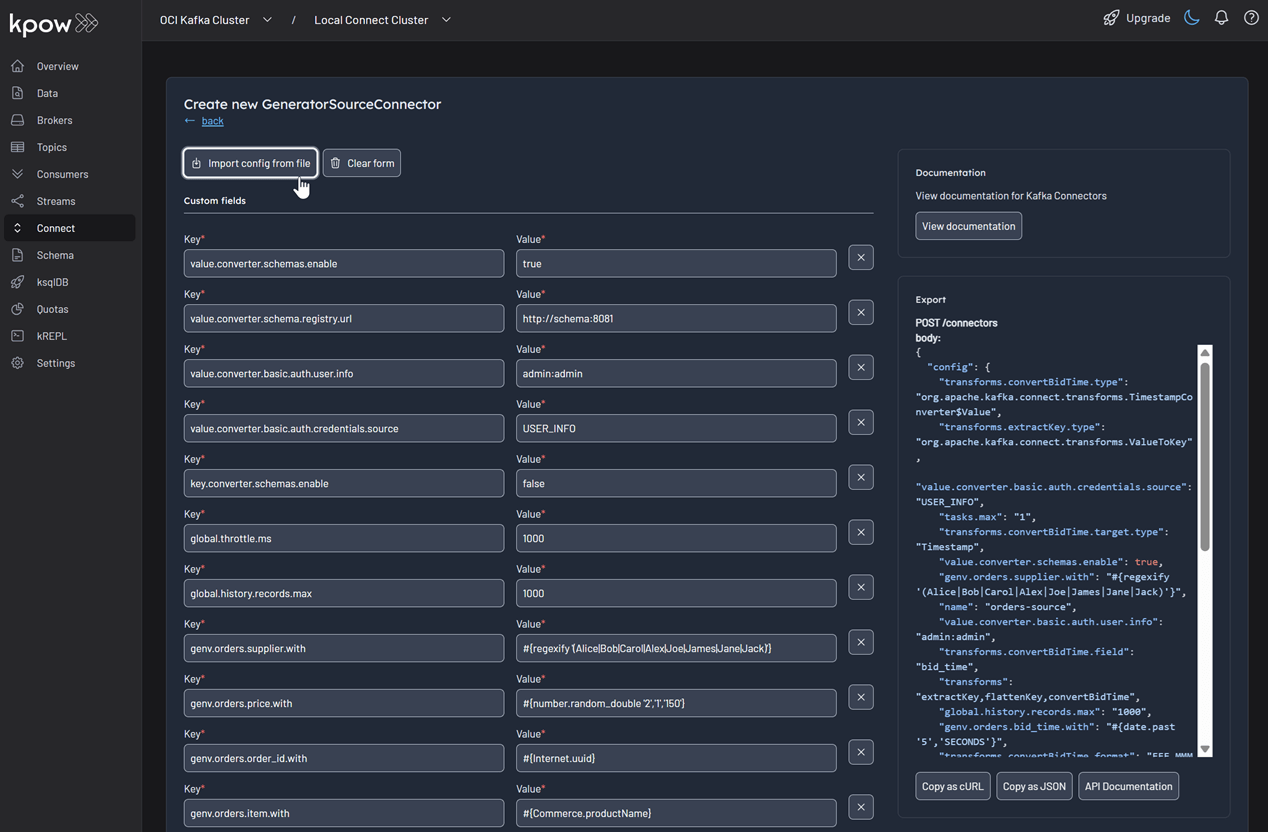Click Export panel scroll down arrow
The height and width of the screenshot is (832, 1268).
pos(1205,749)
